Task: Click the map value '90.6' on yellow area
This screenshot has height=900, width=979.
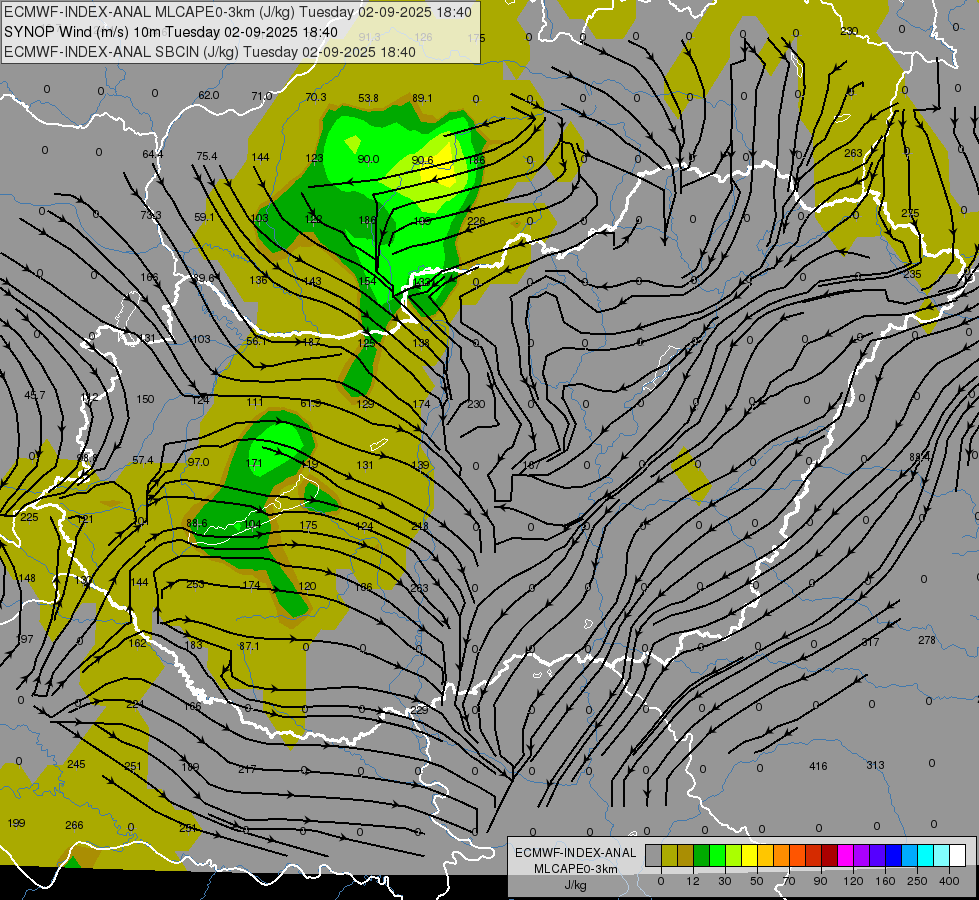Action: click(422, 161)
